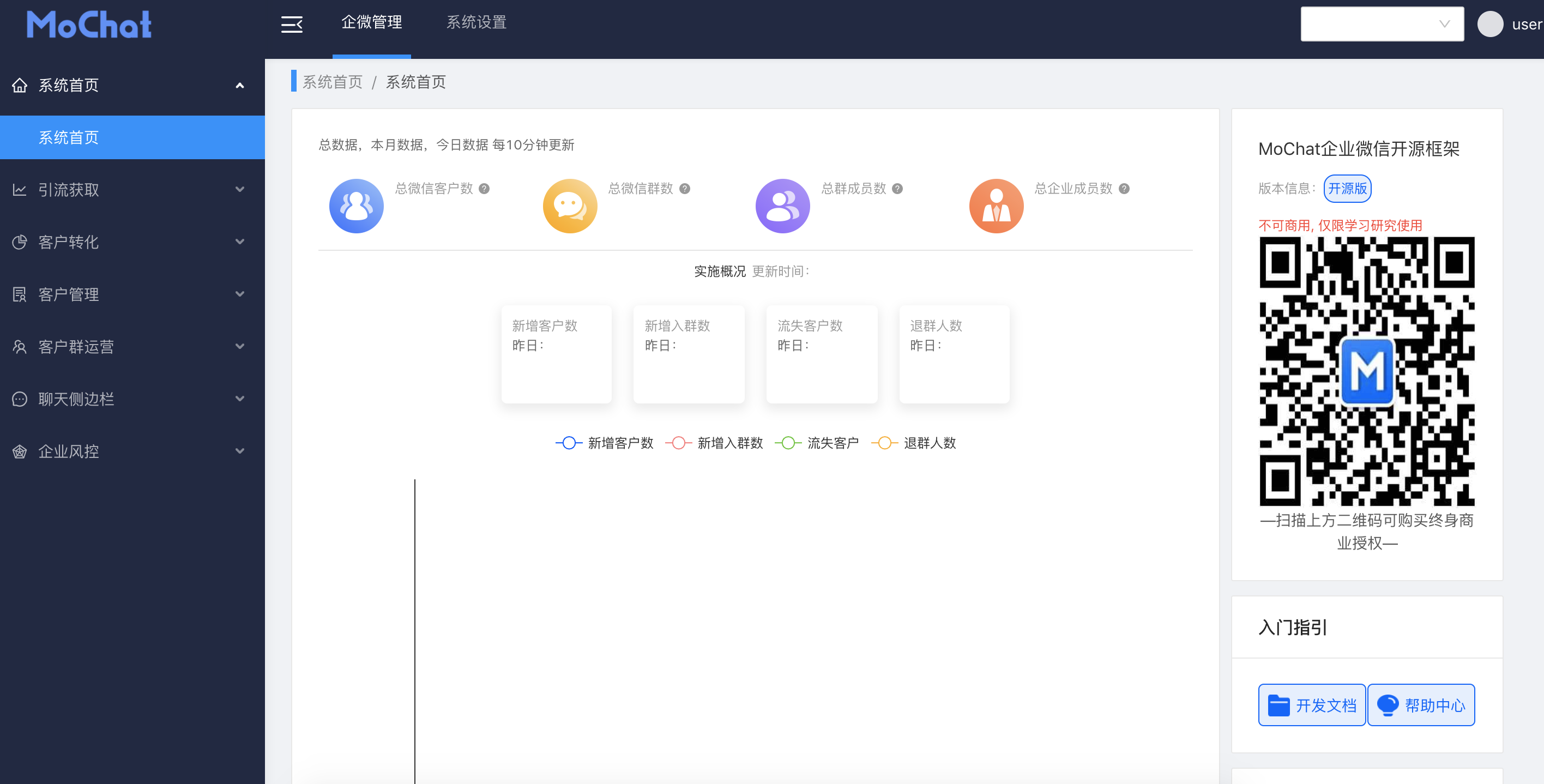Screen dimensions: 1544x784
Task: Click the user avatar circle
Action: coord(1490,24)
